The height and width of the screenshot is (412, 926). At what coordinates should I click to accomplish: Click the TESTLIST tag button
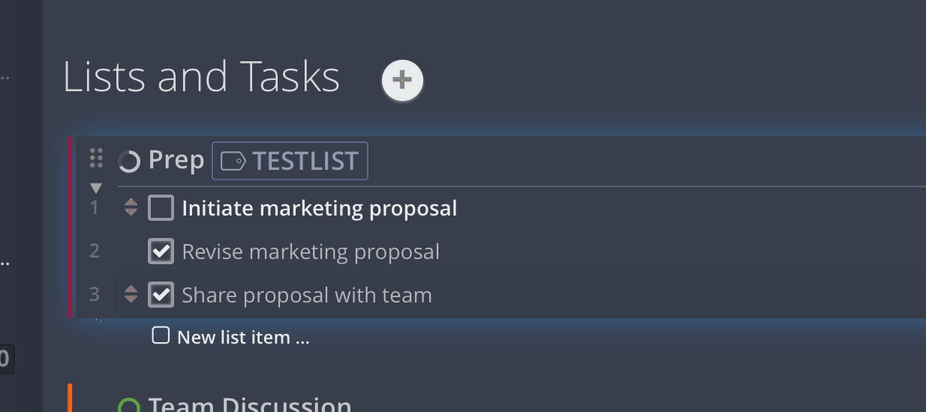[x=290, y=161]
